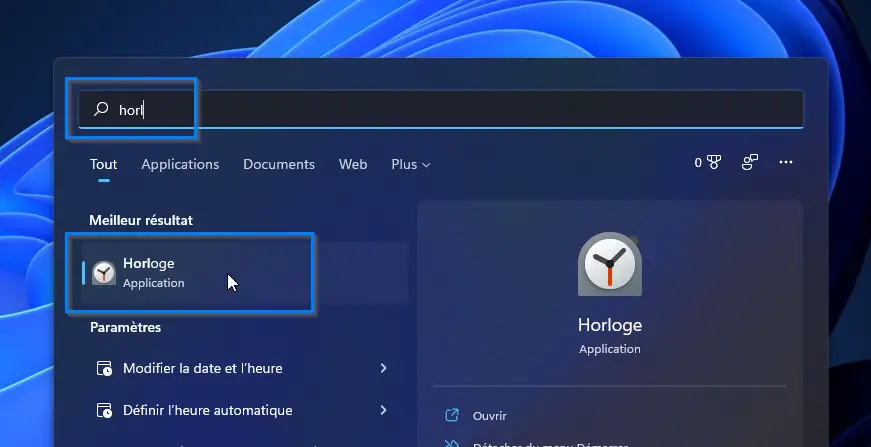Click calendar-clock icon next to Définir l'heure

pyautogui.click(x=104, y=410)
